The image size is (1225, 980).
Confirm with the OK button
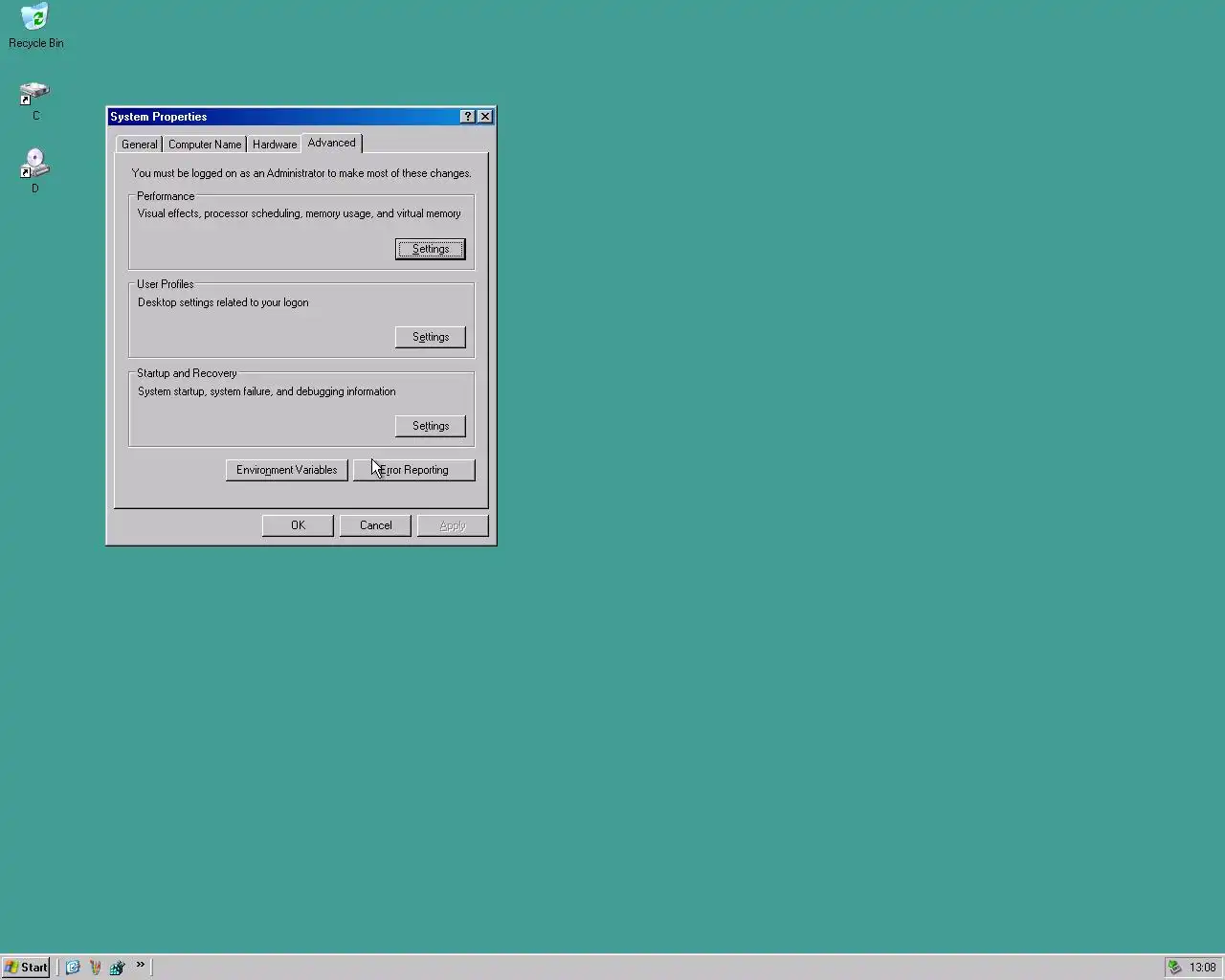(298, 525)
